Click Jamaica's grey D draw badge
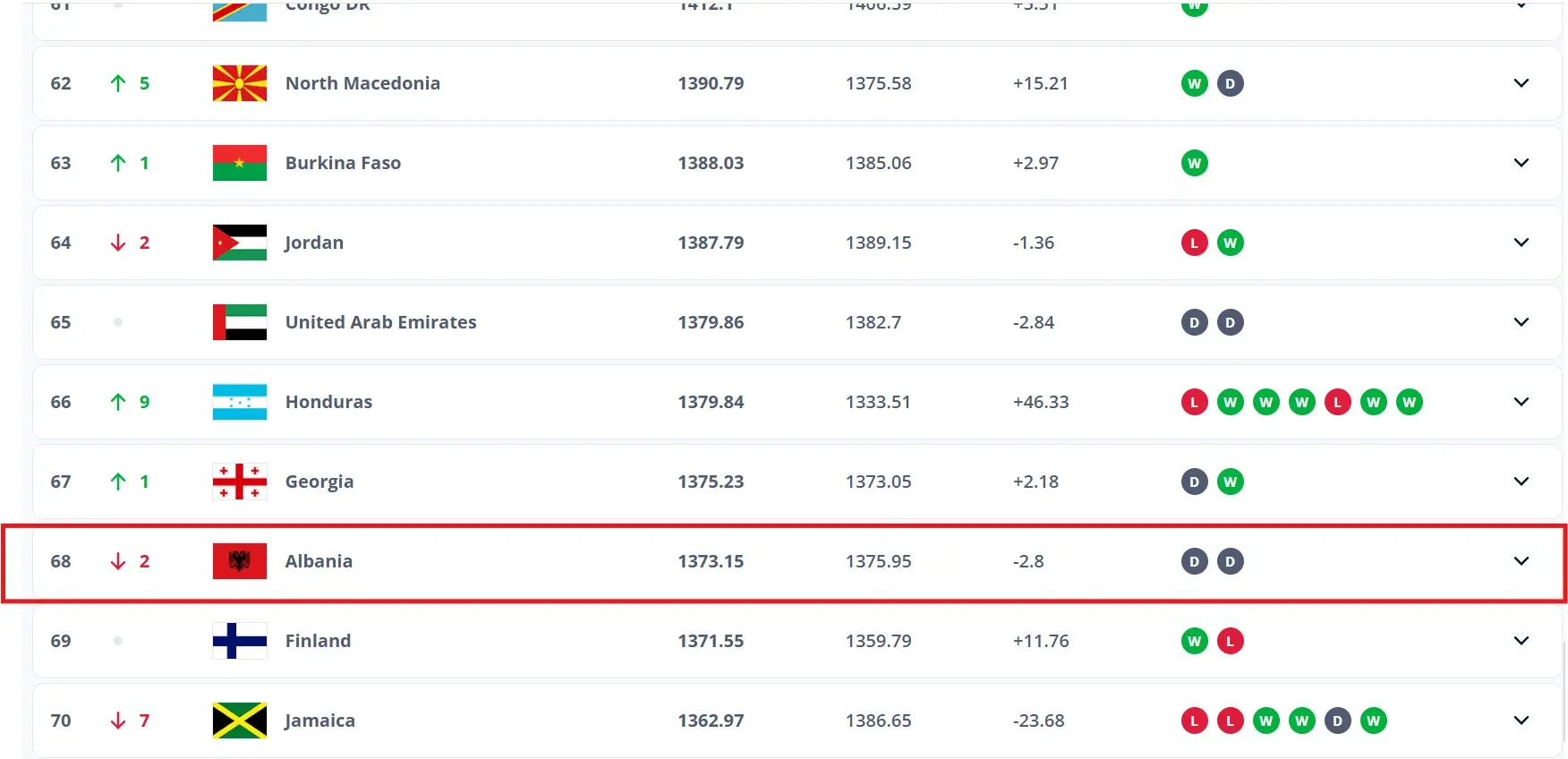Screen dimensions: 1568x759 pos(1338,721)
